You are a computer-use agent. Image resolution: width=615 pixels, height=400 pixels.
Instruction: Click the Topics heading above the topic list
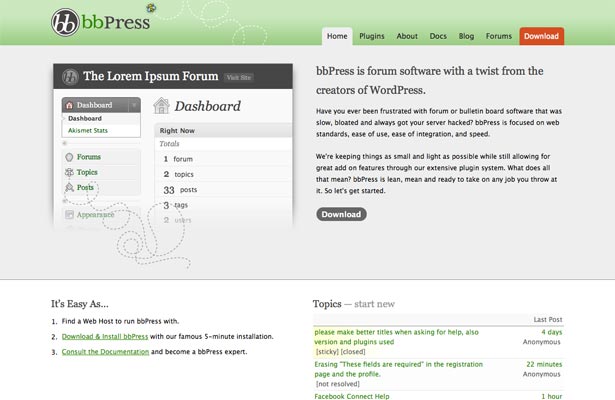tap(327, 304)
